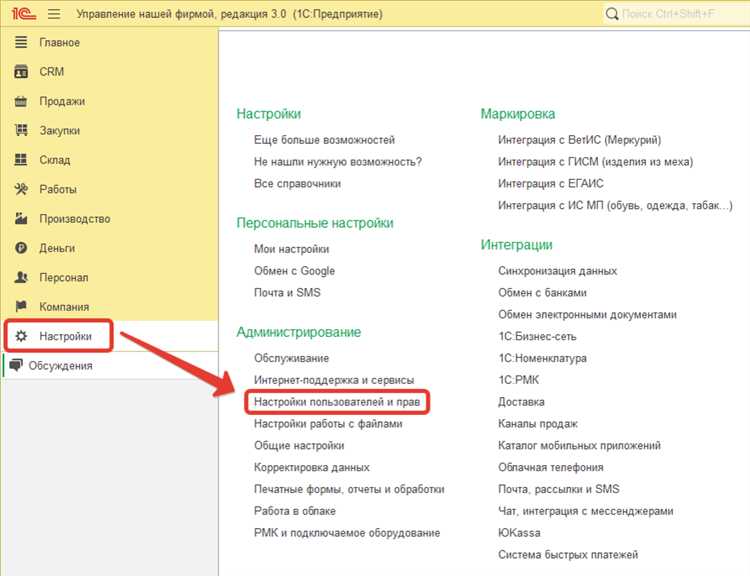The height and width of the screenshot is (576, 750).
Task: Open Чат, интеграция с мессенджерами
Action: [x=585, y=511]
